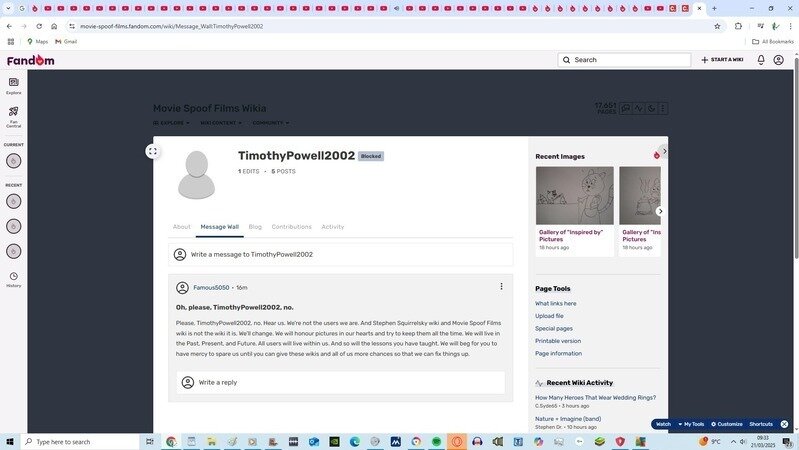The height and width of the screenshot is (450, 799).
Task: Open the What links here link
Action: pyautogui.click(x=555, y=303)
